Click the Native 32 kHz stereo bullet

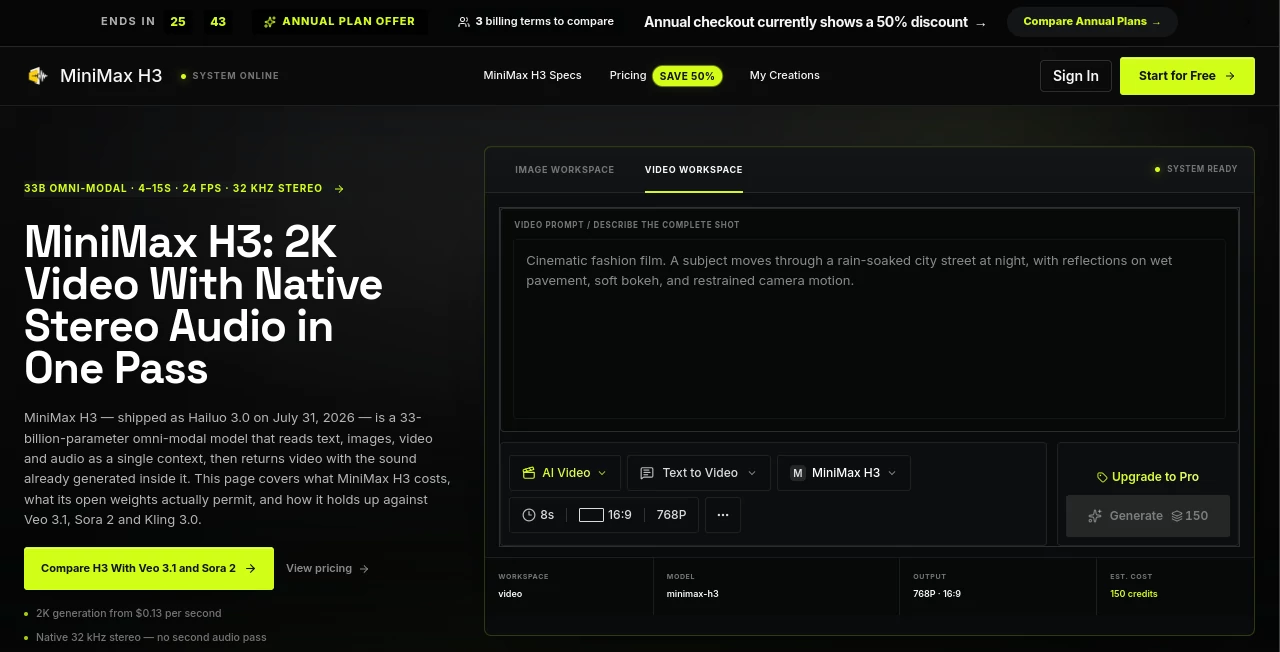click(151, 637)
